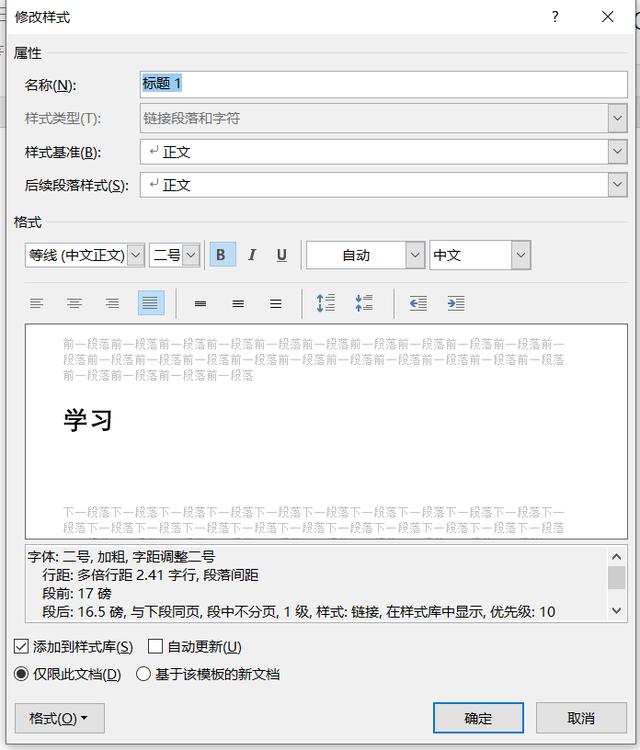Toggle the Bold formatting button
This screenshot has width=640, height=750.
coord(222,255)
